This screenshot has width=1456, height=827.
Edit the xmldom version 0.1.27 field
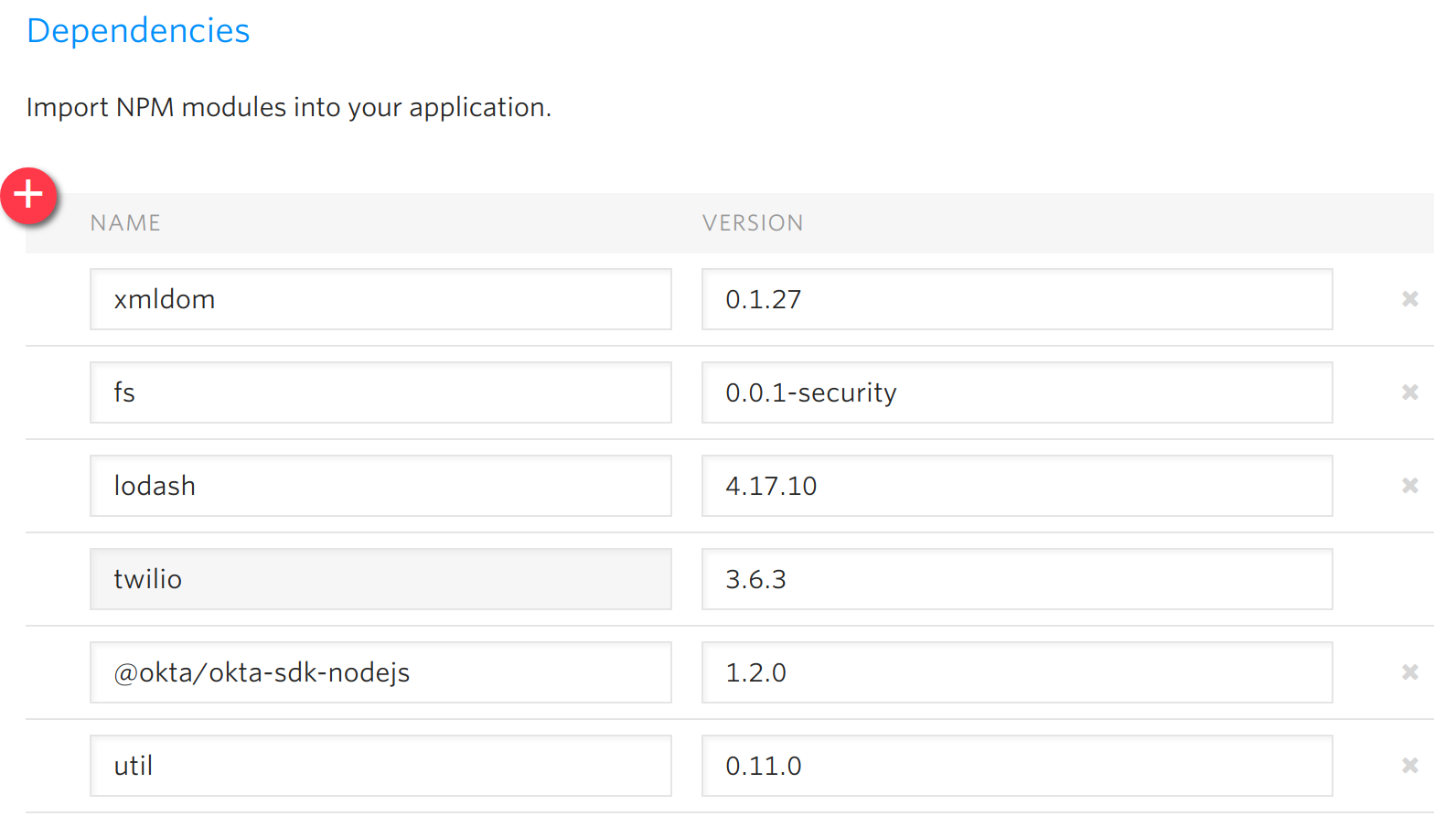[x=1016, y=299]
